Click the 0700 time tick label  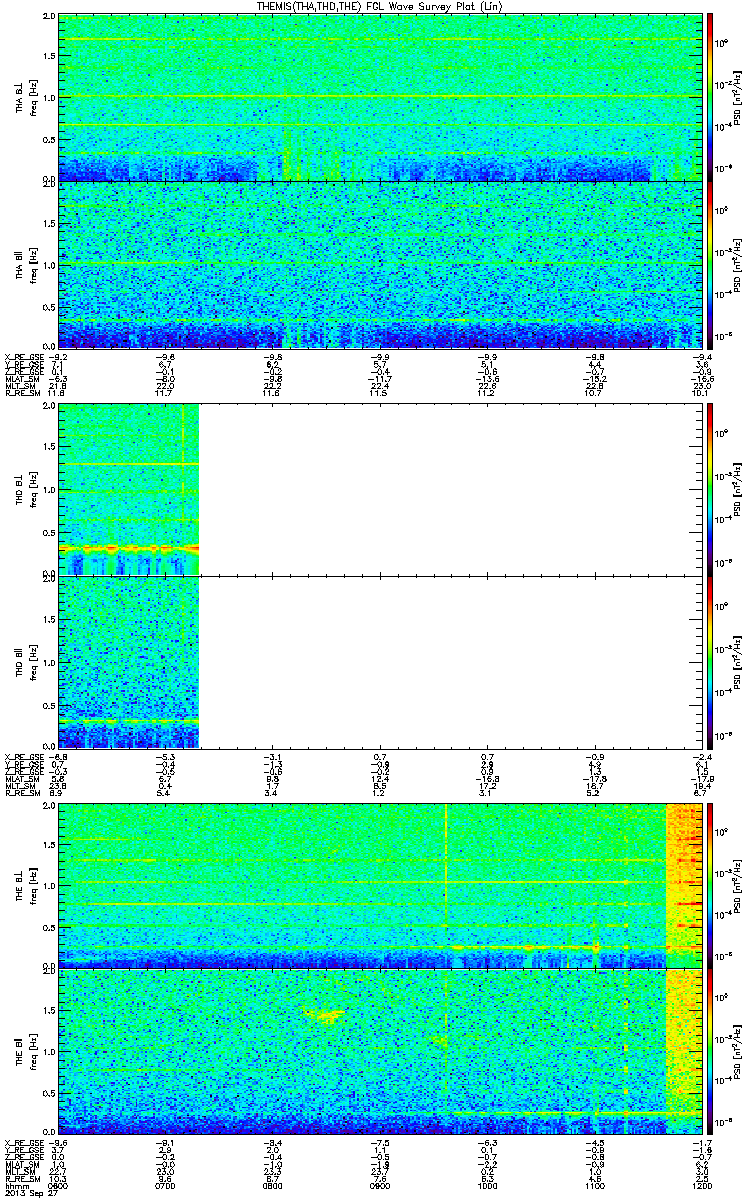coord(166,1185)
